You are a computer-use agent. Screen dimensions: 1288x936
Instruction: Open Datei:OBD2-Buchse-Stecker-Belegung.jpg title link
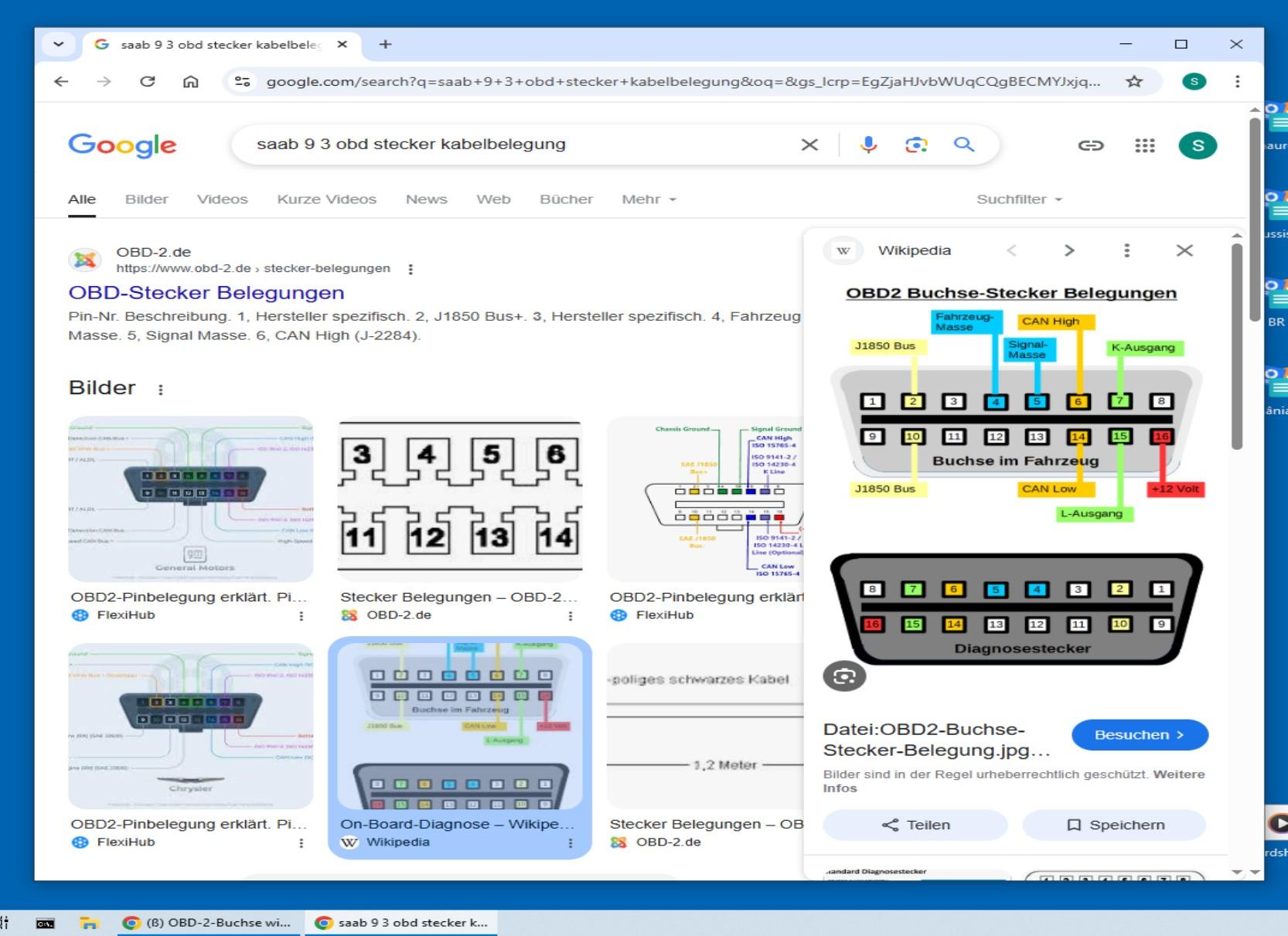pyautogui.click(x=937, y=740)
